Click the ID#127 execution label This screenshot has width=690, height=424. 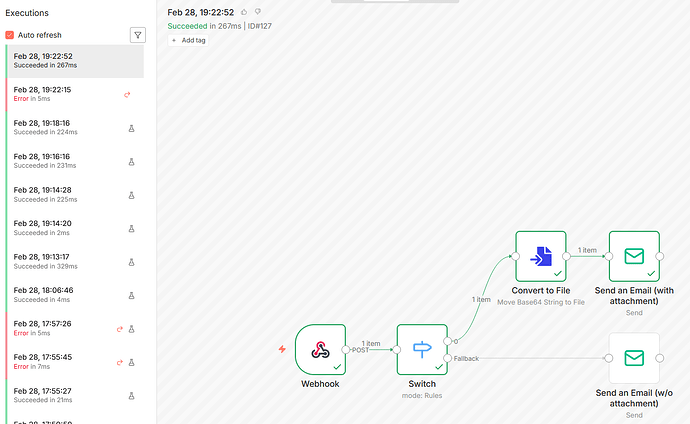coord(260,26)
